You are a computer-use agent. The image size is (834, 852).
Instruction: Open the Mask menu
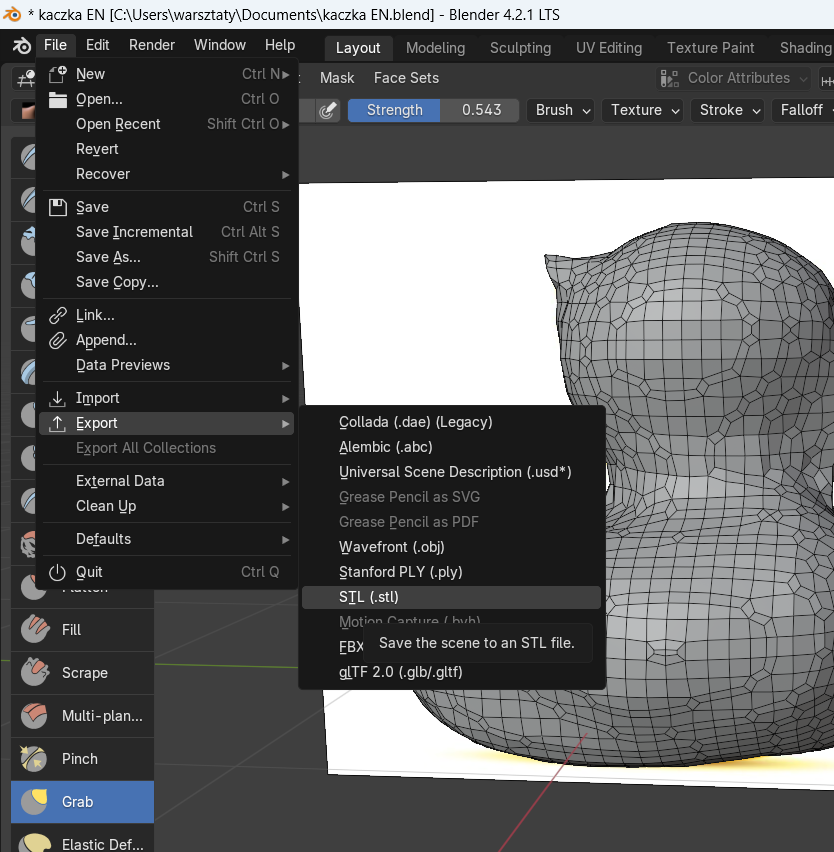pos(337,78)
